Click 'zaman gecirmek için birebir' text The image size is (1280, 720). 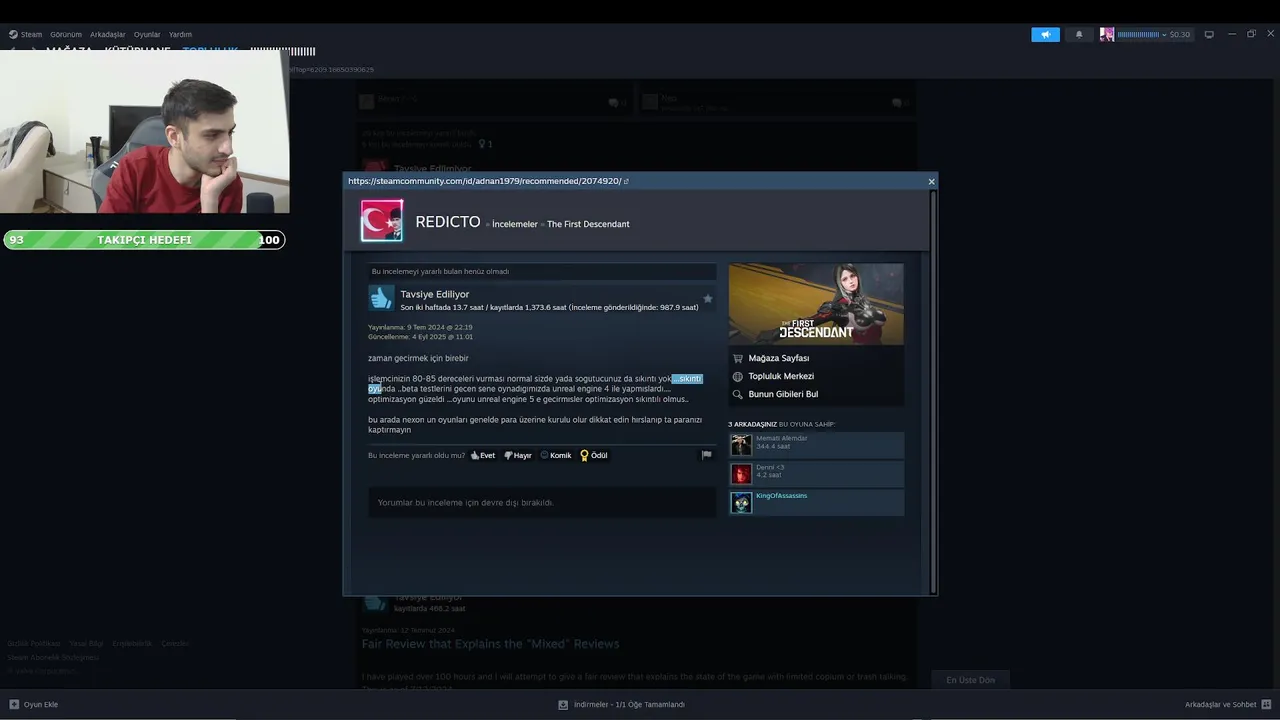point(418,358)
